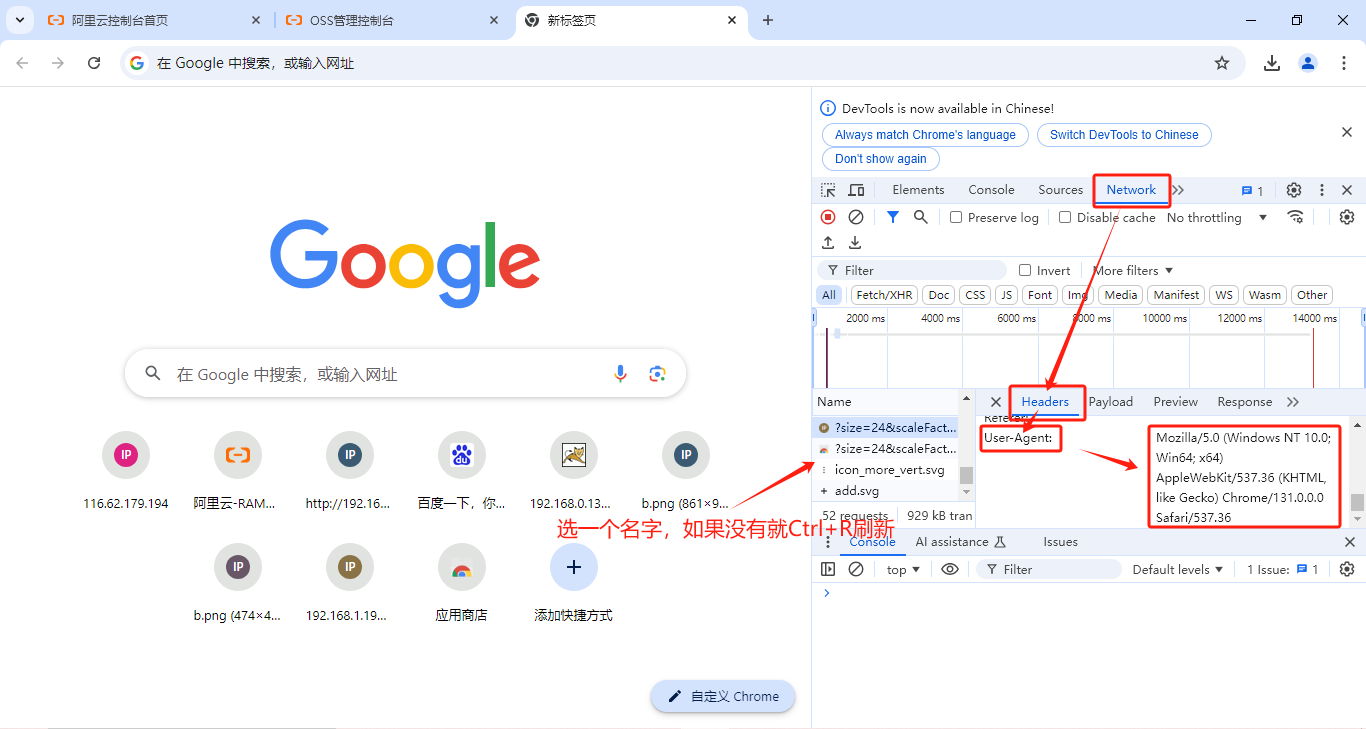Clear the network log
This screenshot has width=1366, height=729.
point(856,217)
